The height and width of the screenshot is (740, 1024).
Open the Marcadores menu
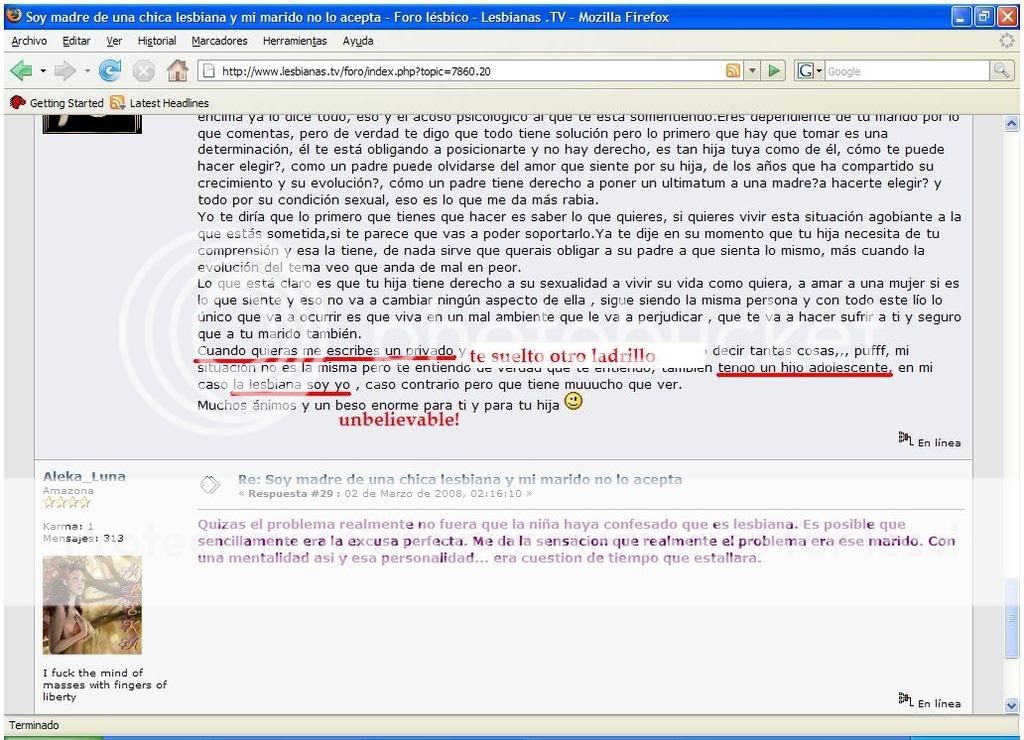point(219,41)
